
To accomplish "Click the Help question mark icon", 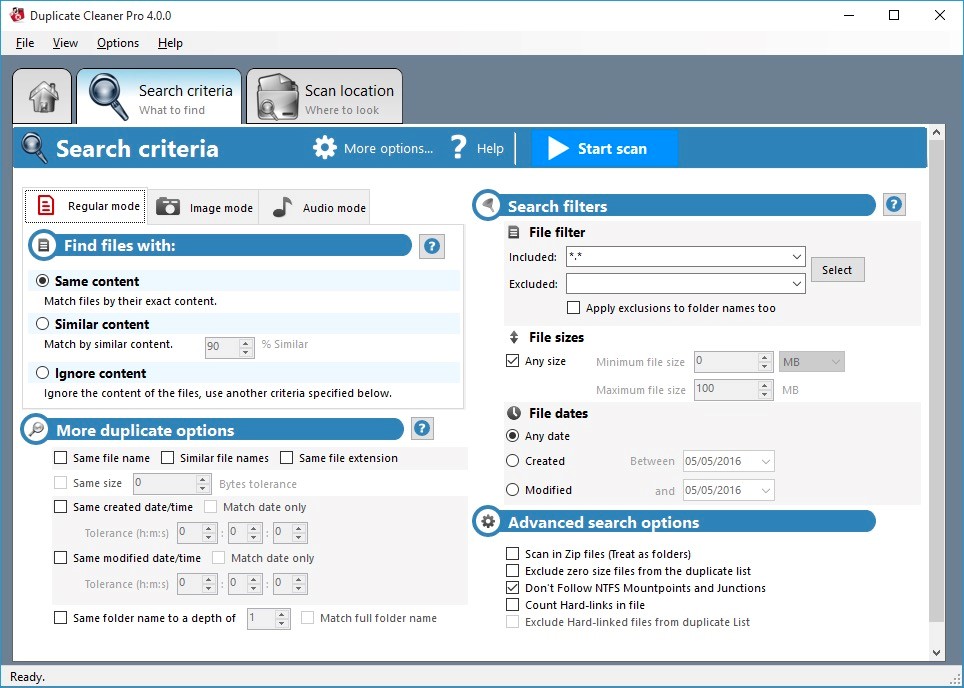I will [458, 147].
